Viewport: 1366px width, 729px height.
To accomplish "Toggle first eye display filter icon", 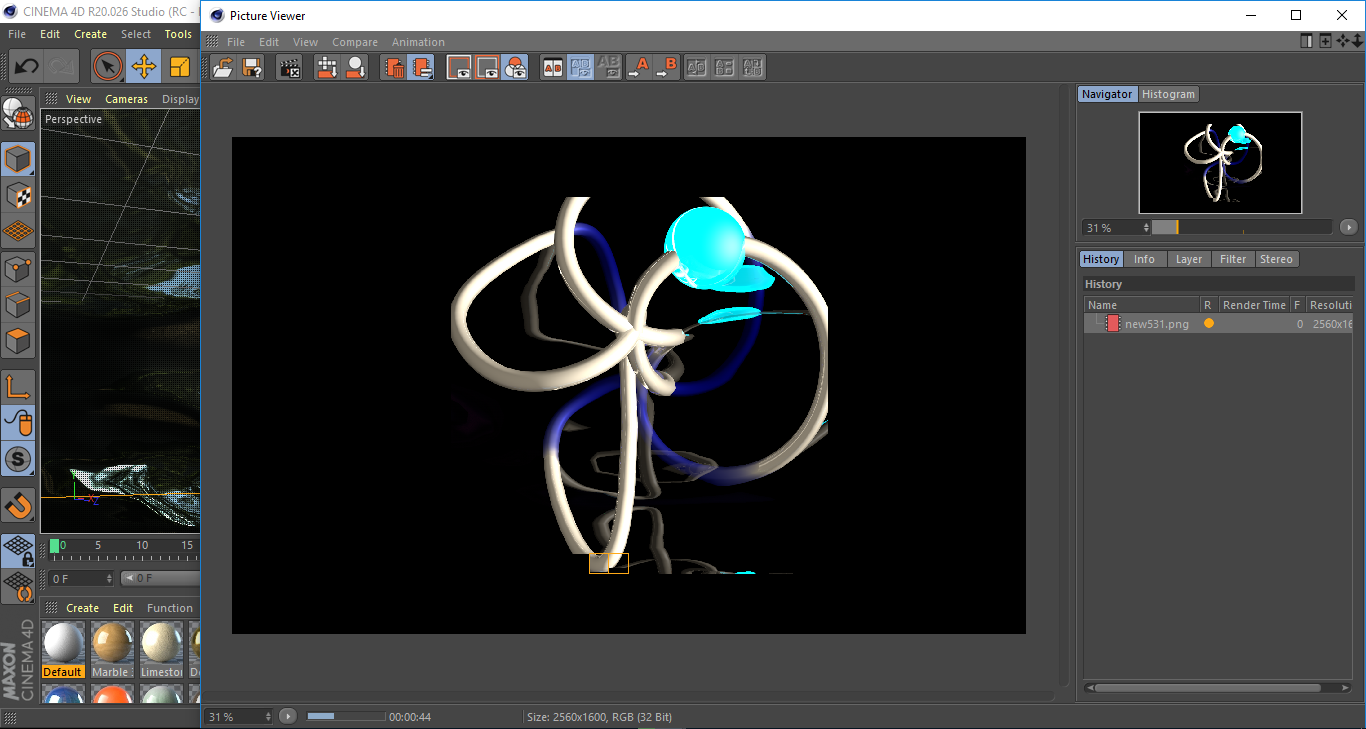I will [x=459, y=68].
